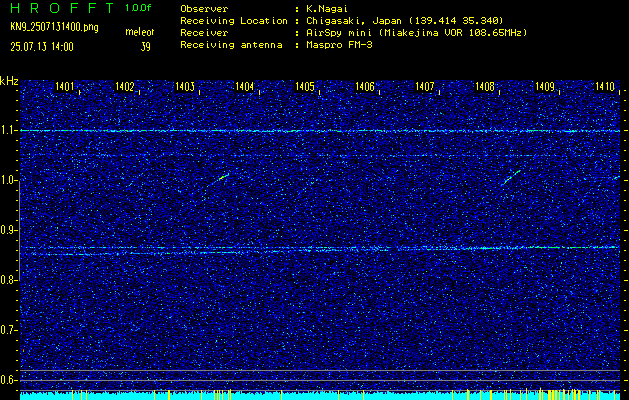Image resolution: width=629 pixels, height=400 pixels.
Task: Select the version label 1.00f
Action: (138, 8)
